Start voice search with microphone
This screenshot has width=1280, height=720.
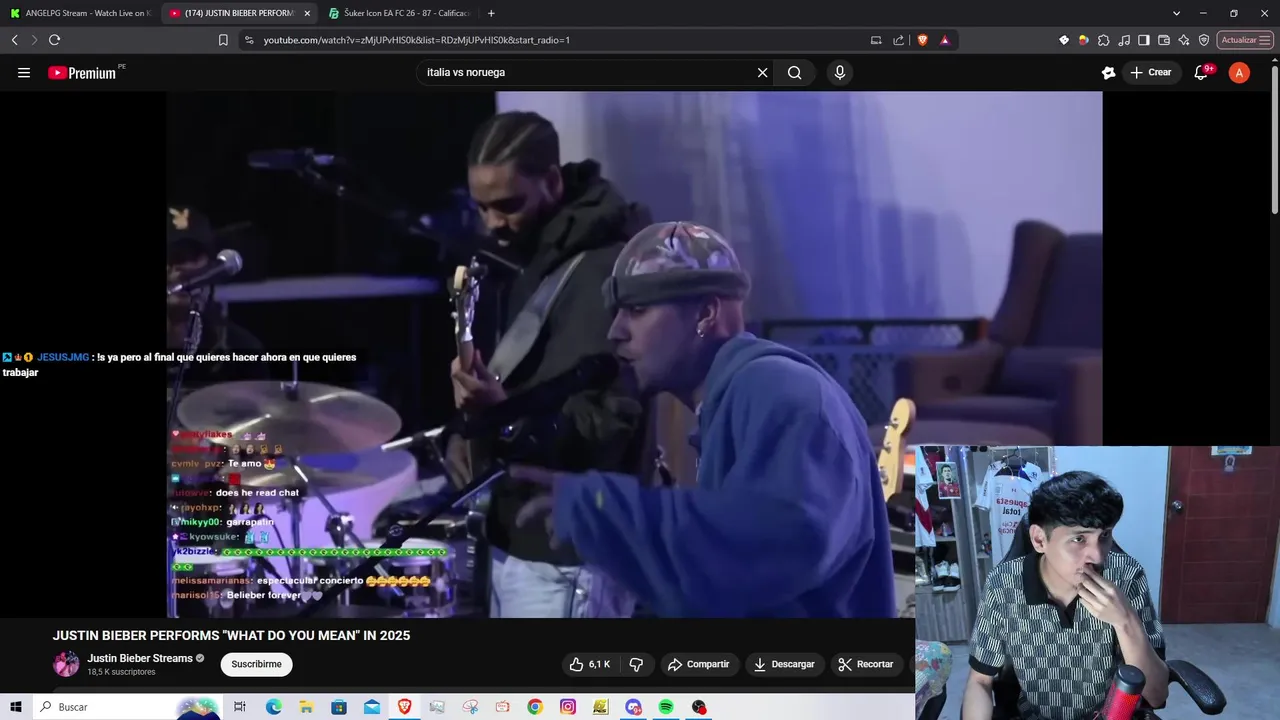pyautogui.click(x=840, y=72)
